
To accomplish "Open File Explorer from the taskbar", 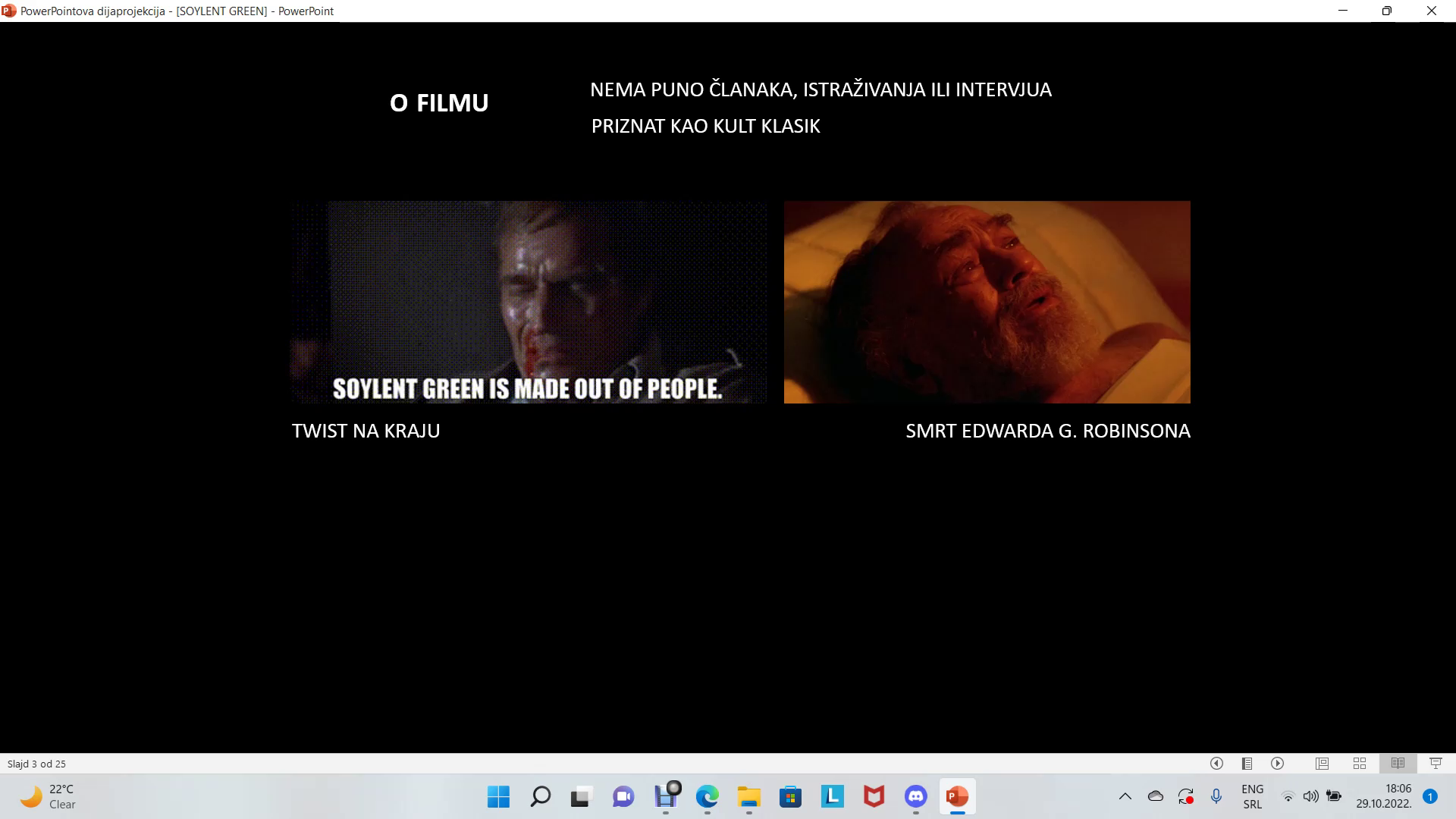I will [x=749, y=797].
